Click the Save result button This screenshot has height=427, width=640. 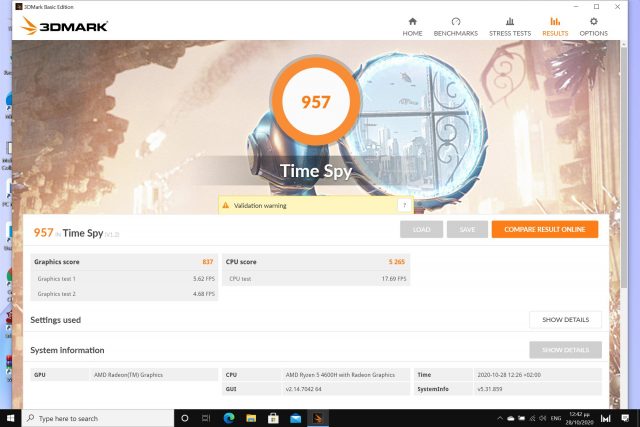467,229
